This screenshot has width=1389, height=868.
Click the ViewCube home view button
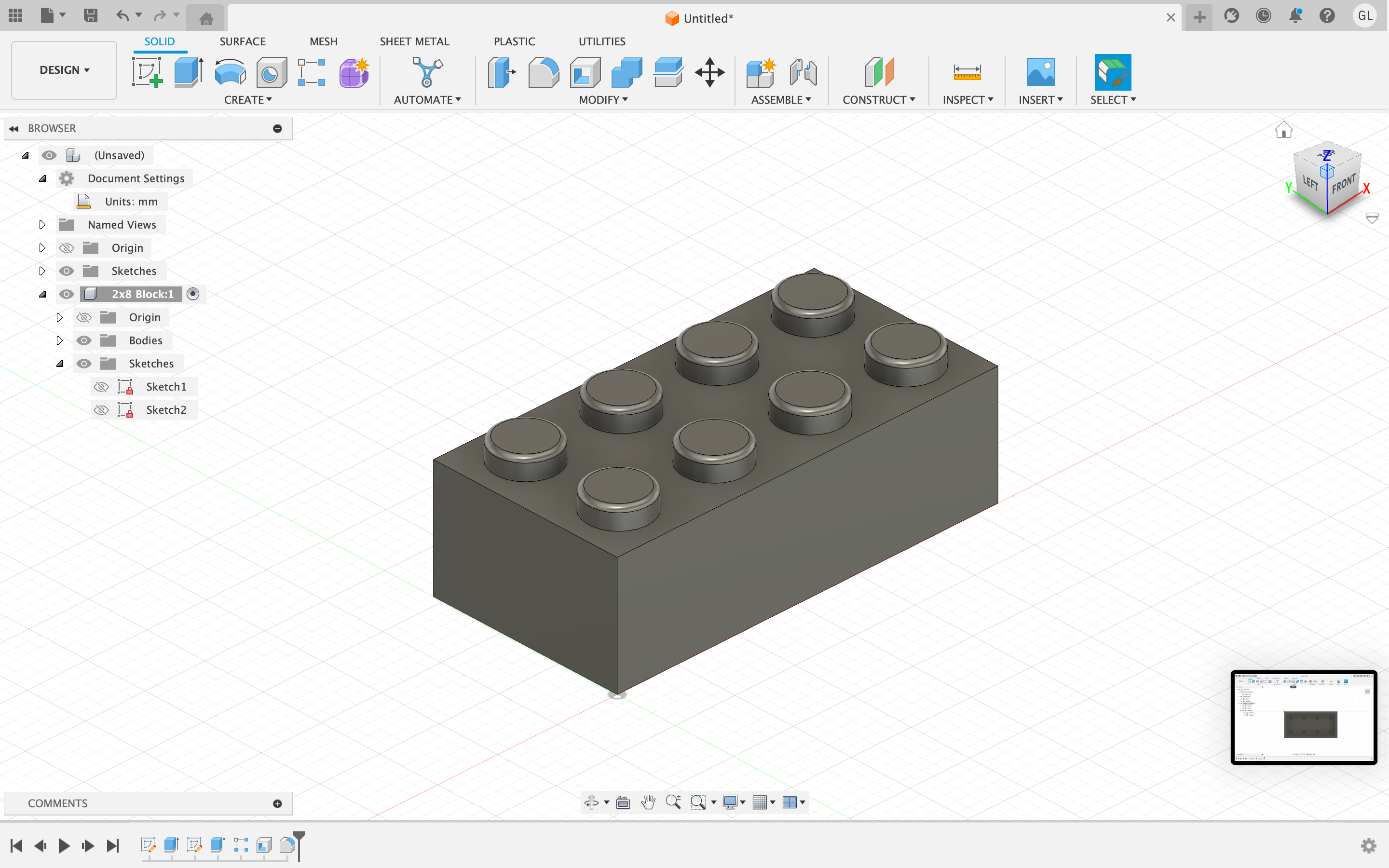coord(1283,130)
